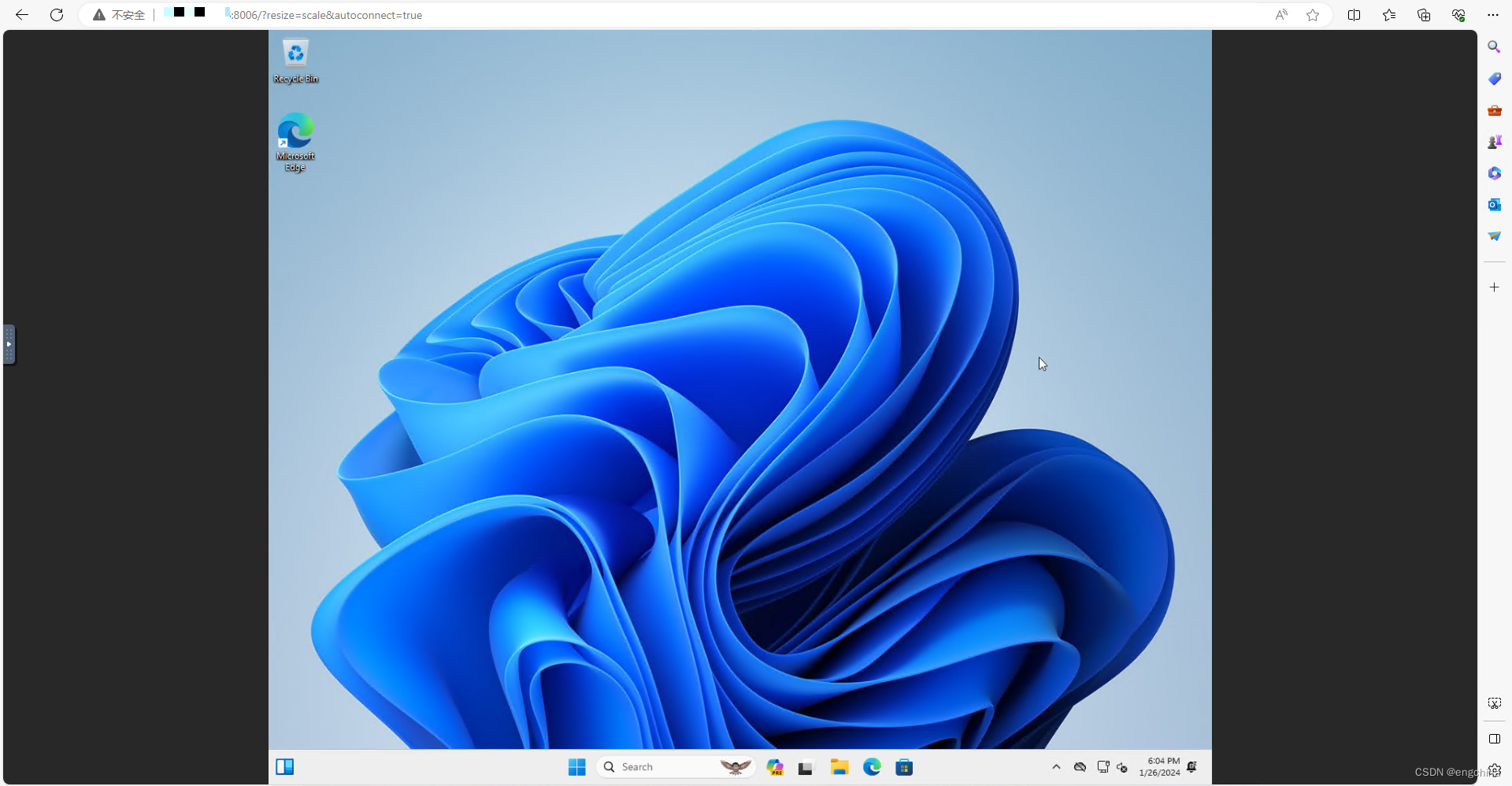Open the sidebar screenshot icon near bottom

click(x=1494, y=703)
